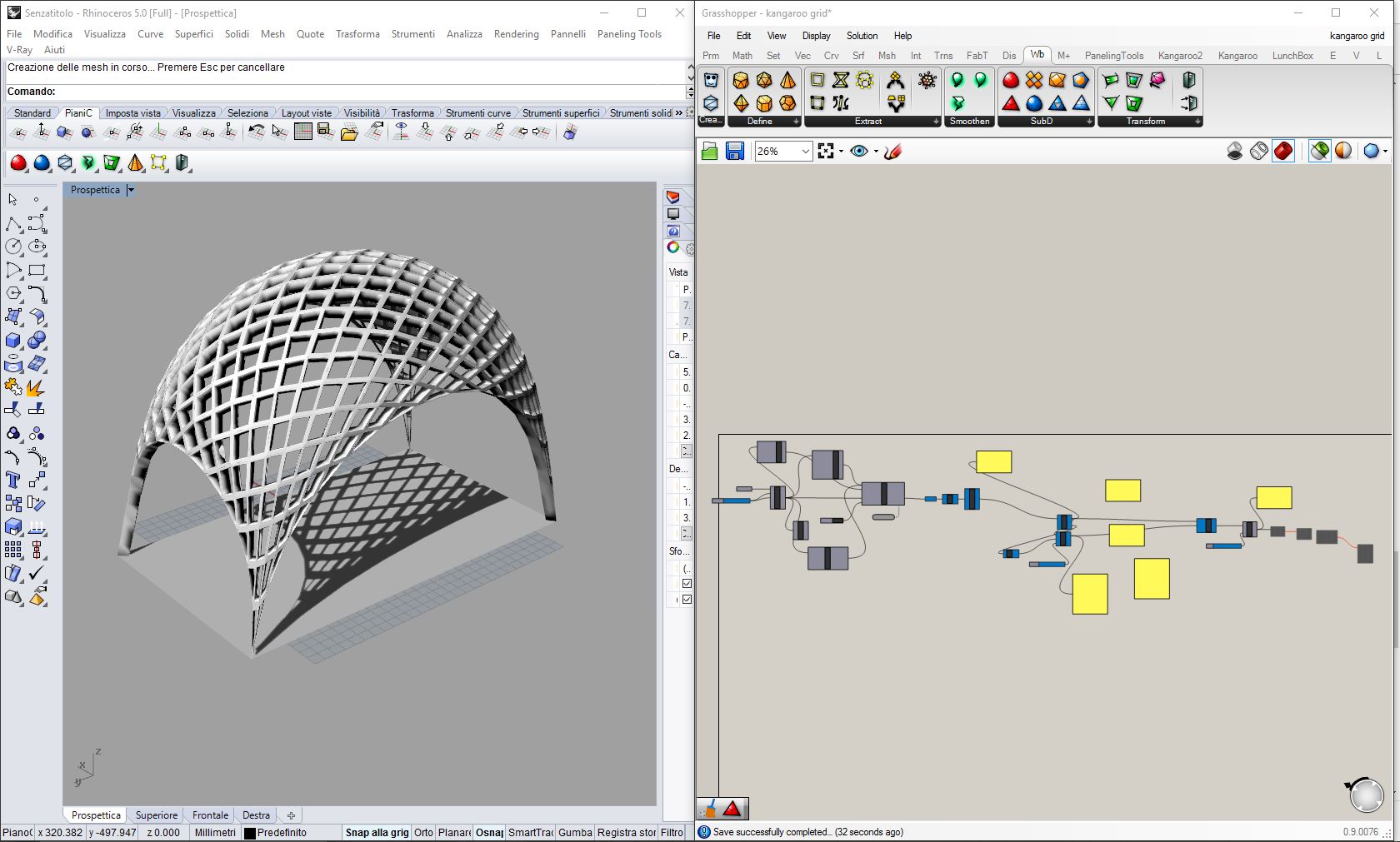The width and height of the screenshot is (1400, 842).
Task: Switch to the Superiore viewport tab
Action: (x=157, y=815)
